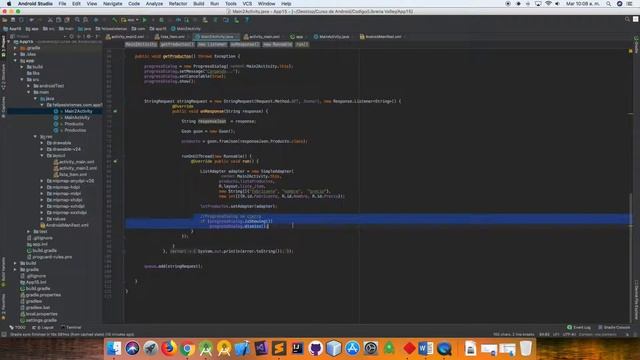This screenshot has height=360, width=640.
Task: Open lista_item.xml in the layout folder
Action: [73, 175]
